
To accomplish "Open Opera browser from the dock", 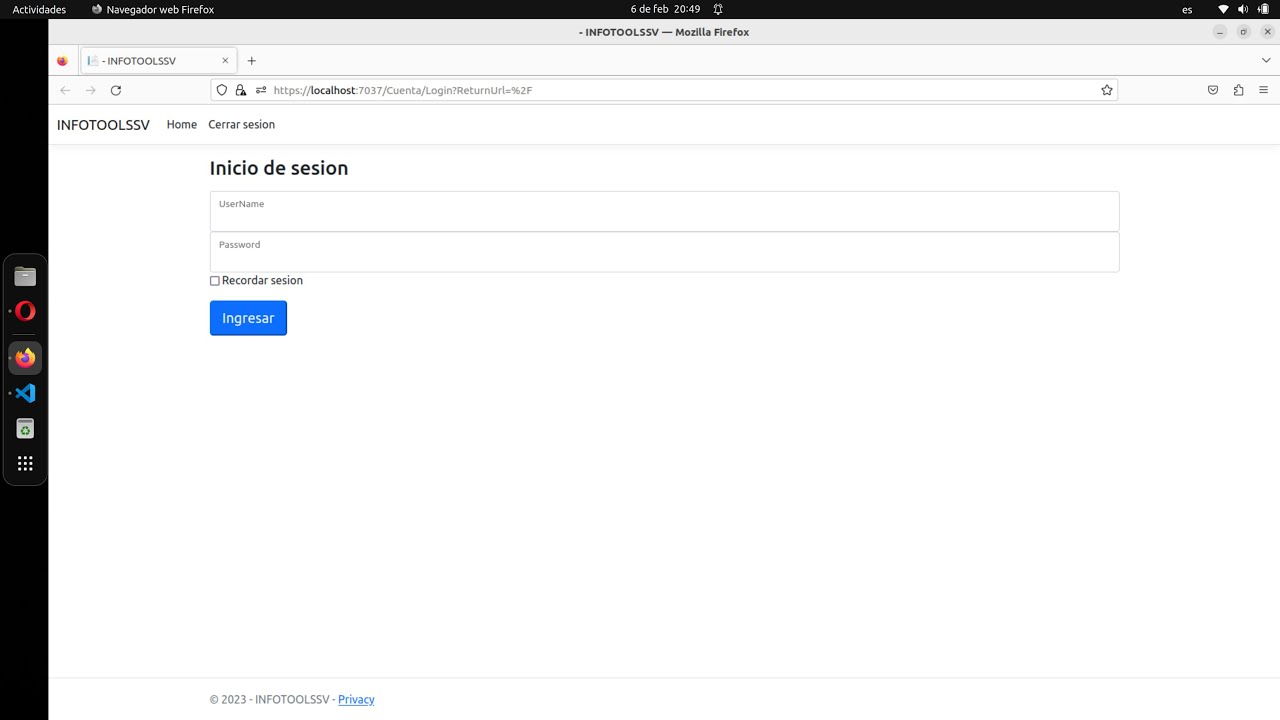I will click(x=25, y=312).
